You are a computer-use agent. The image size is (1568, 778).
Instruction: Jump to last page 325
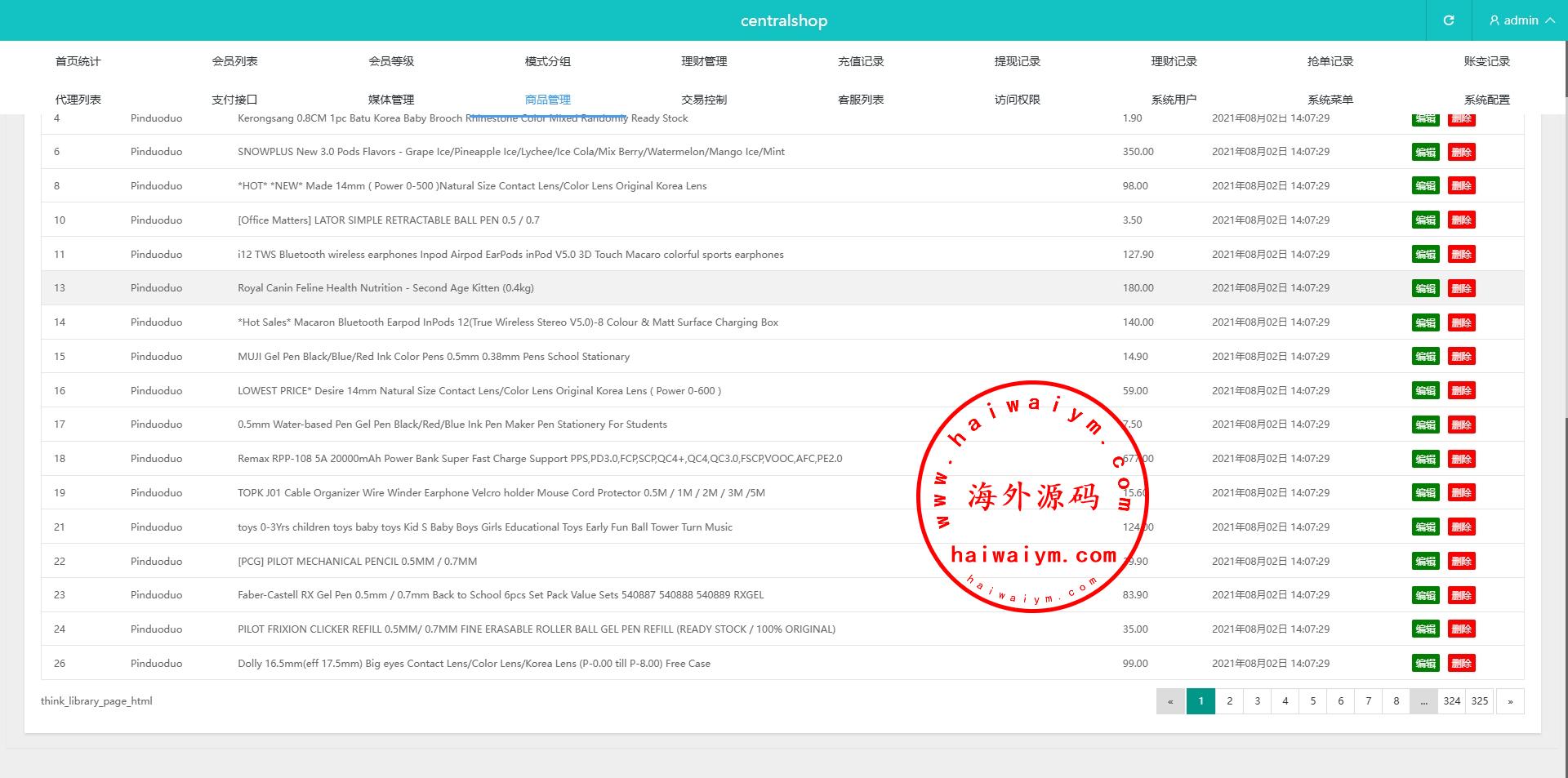tap(1479, 701)
